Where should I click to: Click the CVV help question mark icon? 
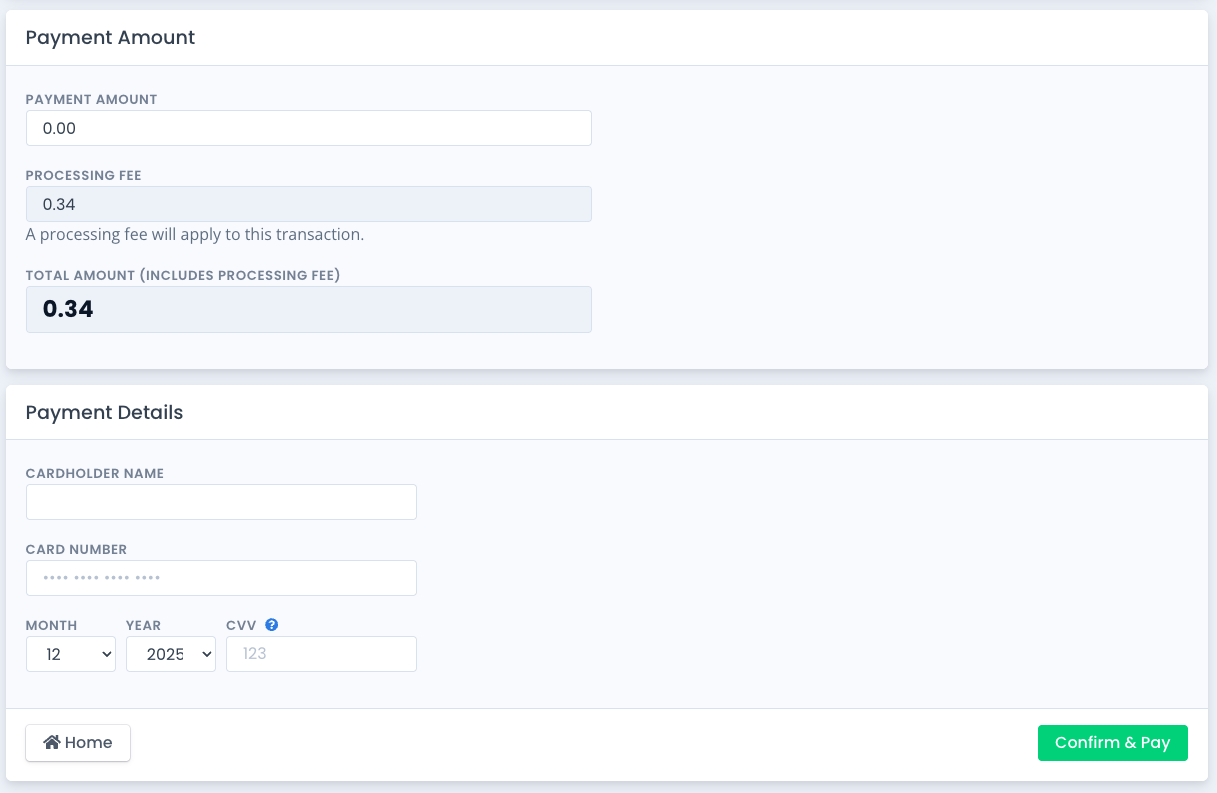coord(269,624)
